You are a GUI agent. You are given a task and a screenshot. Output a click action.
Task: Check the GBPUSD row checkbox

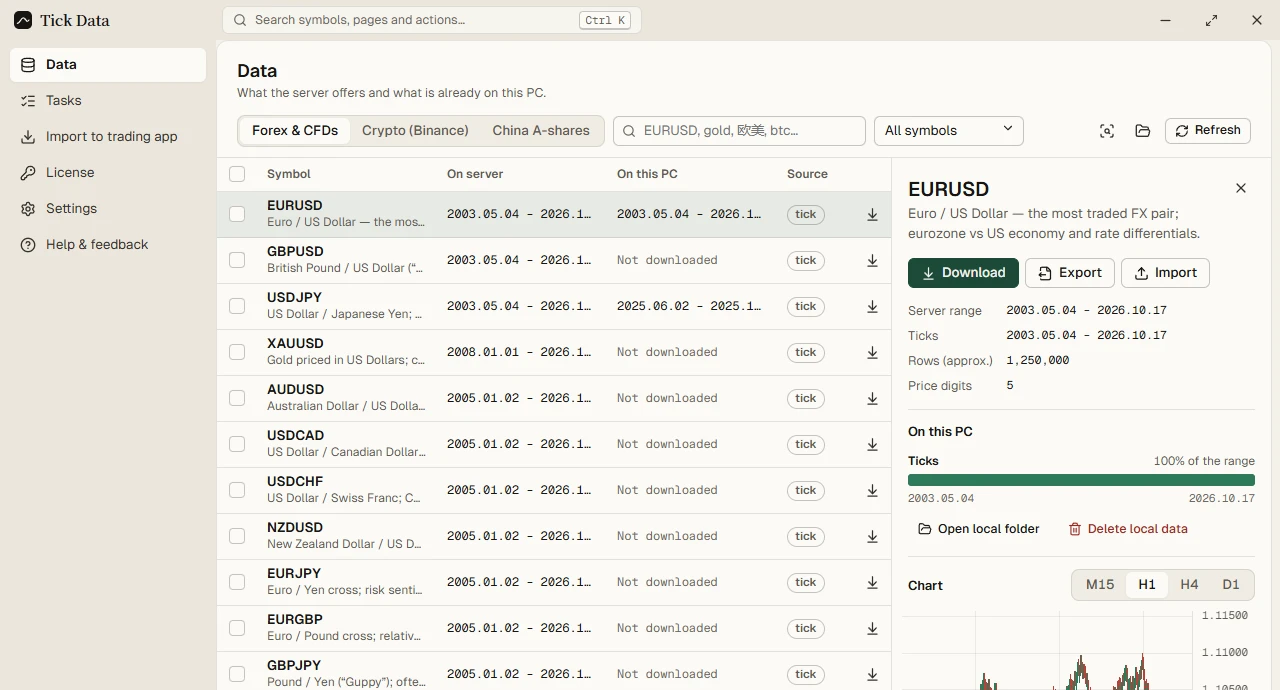point(237,260)
